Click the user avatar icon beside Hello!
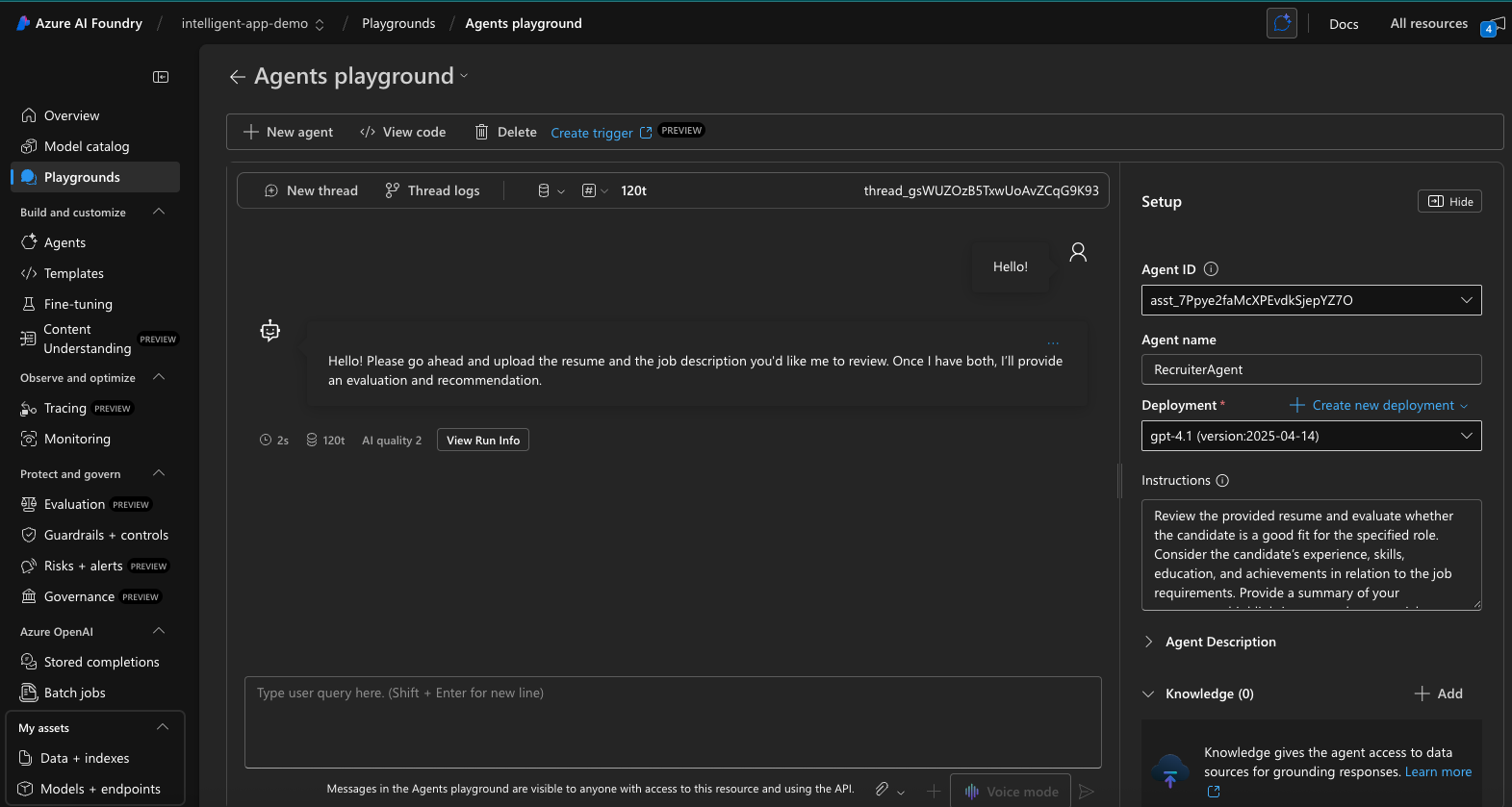 coord(1078,252)
